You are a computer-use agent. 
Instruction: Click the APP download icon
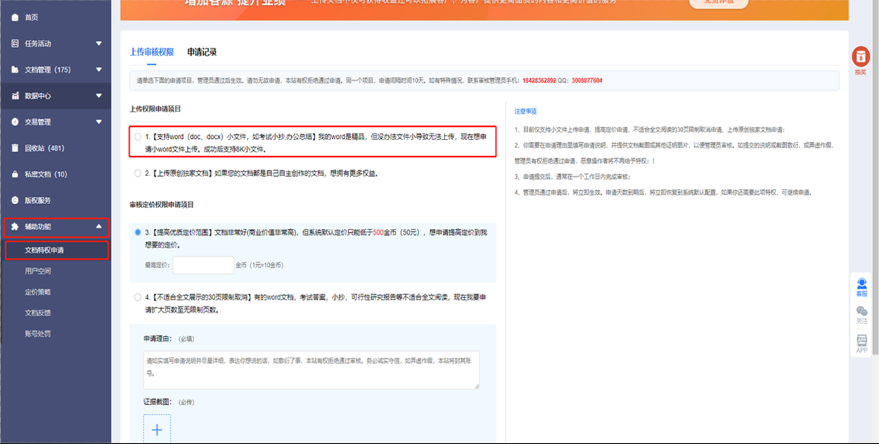(861, 342)
